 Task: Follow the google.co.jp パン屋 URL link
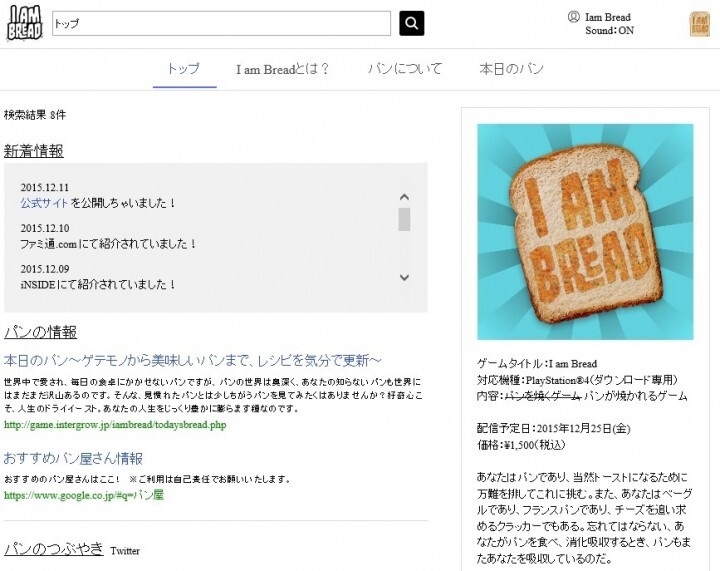coord(84,495)
